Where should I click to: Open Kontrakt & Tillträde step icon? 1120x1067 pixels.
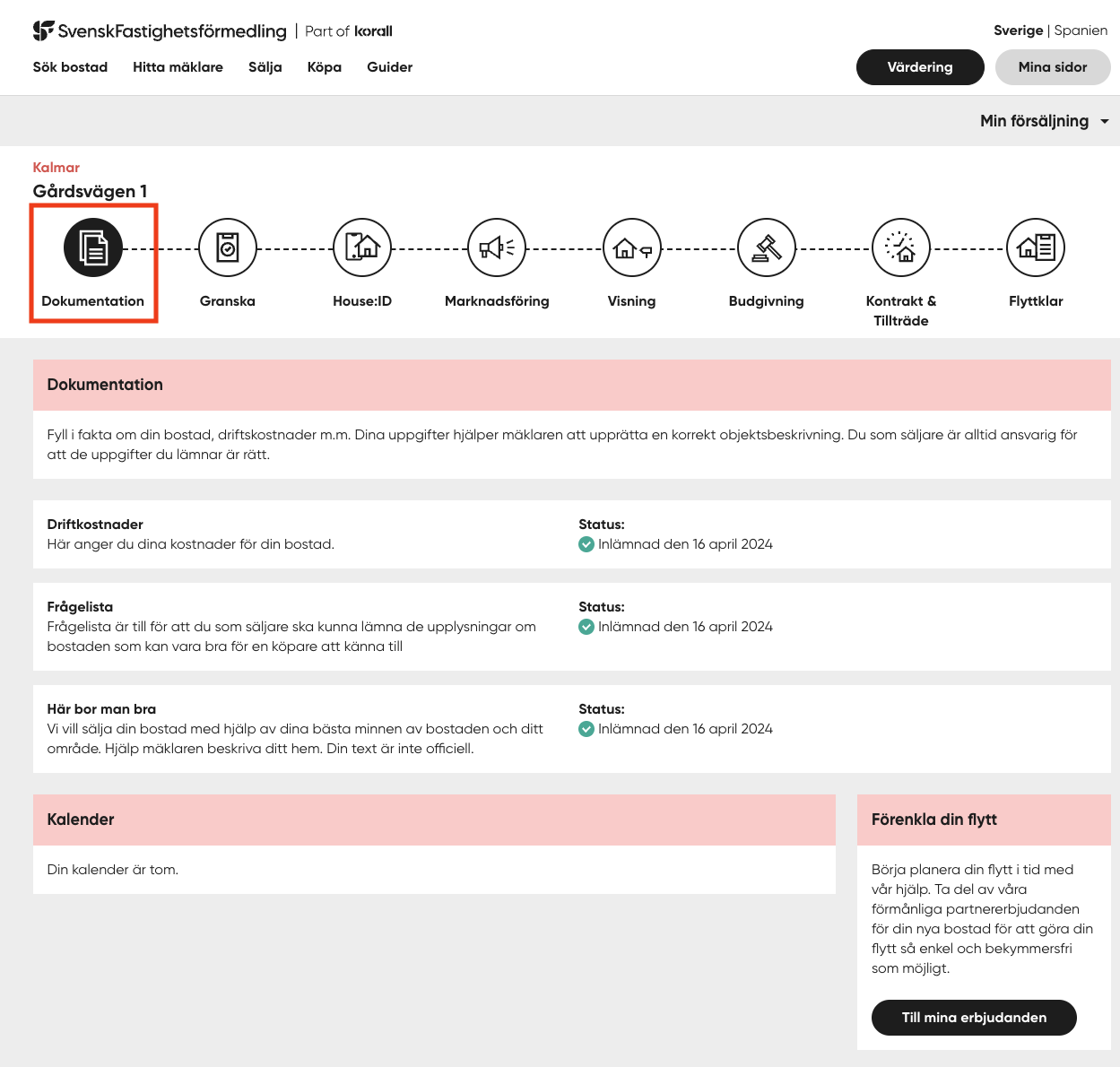901,248
